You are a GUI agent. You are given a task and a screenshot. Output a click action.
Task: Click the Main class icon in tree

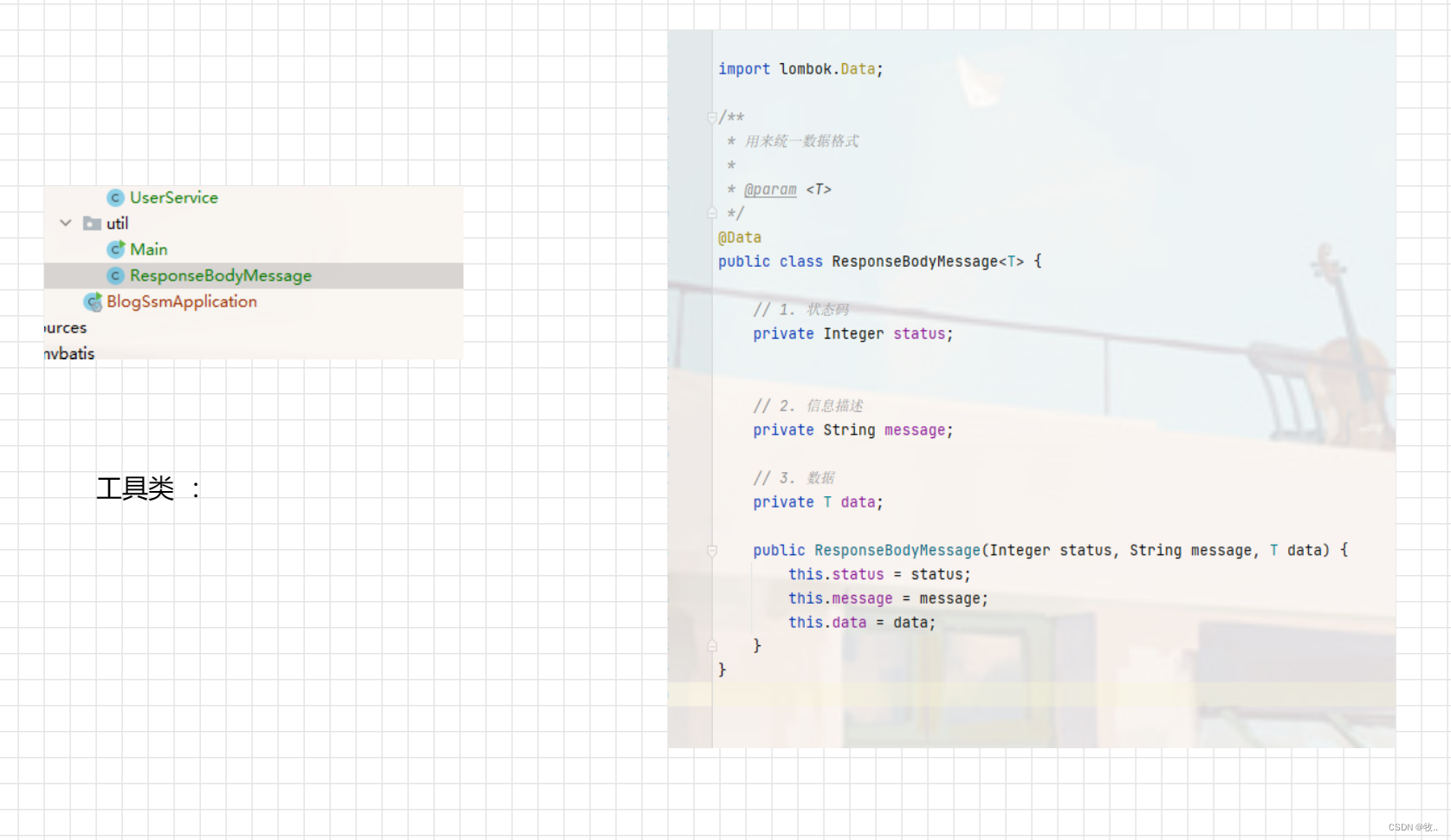[115, 249]
